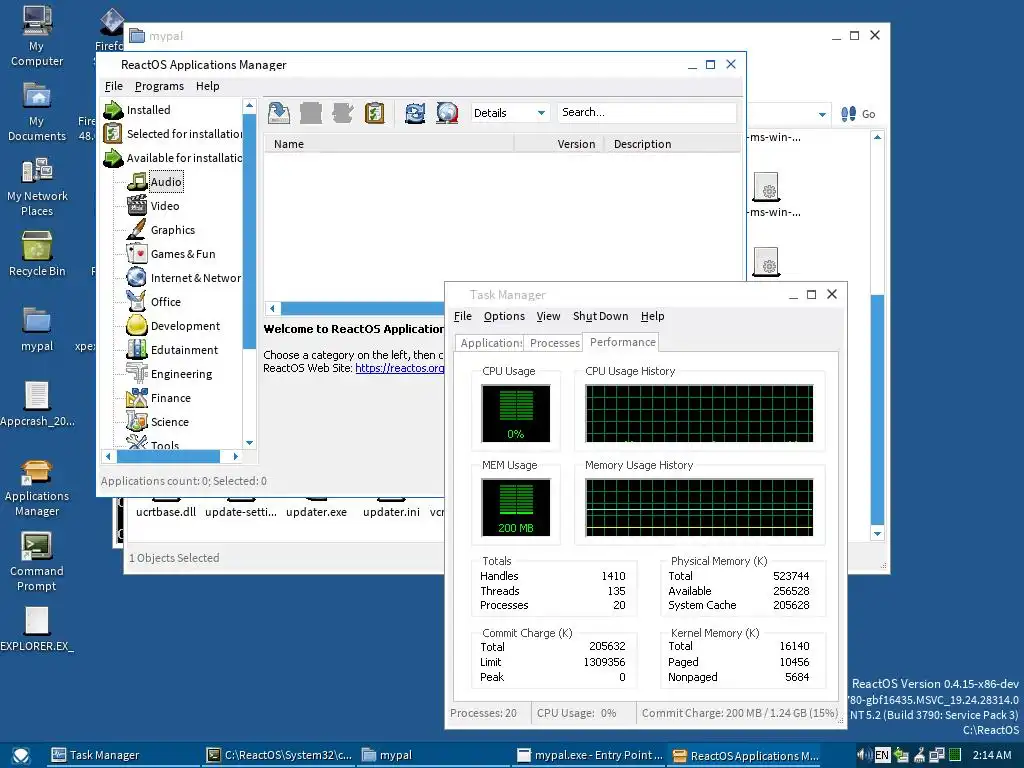Click the mypal window scroll-up arrow
The height and width of the screenshot is (768, 1024).
(877, 137)
